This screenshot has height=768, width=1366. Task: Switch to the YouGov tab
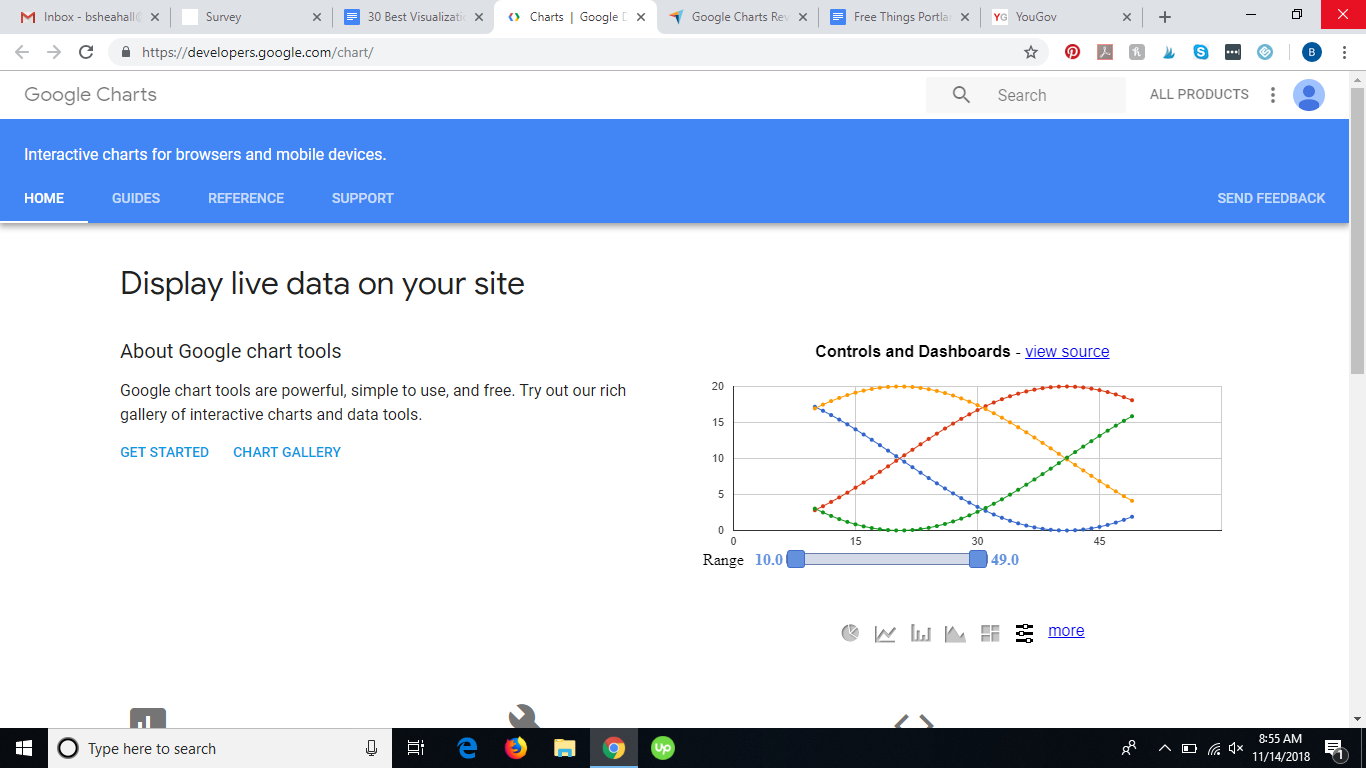(x=1061, y=17)
